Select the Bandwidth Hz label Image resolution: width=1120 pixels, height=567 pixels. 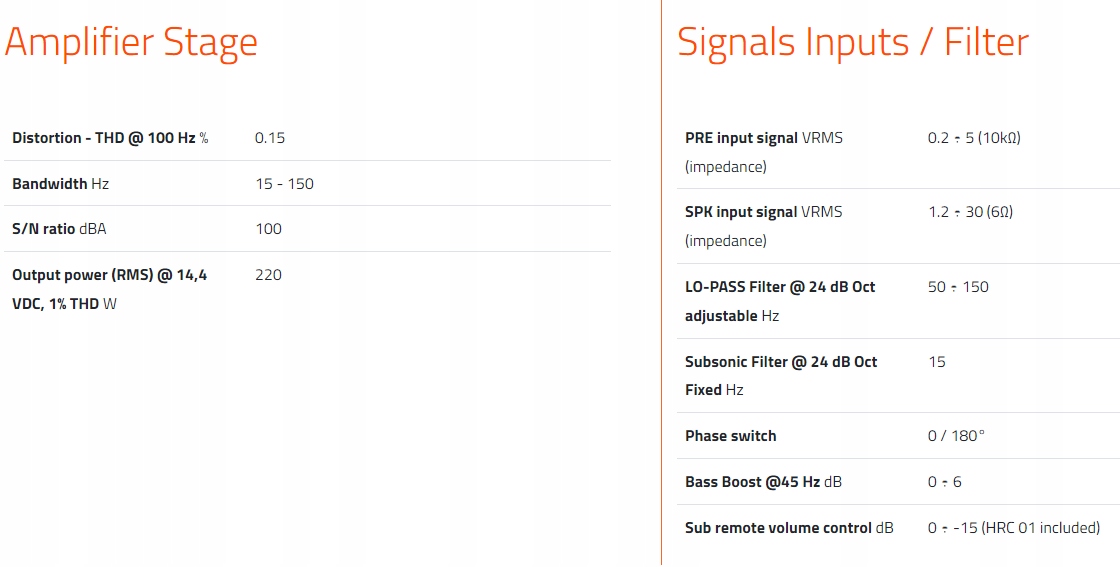(61, 184)
